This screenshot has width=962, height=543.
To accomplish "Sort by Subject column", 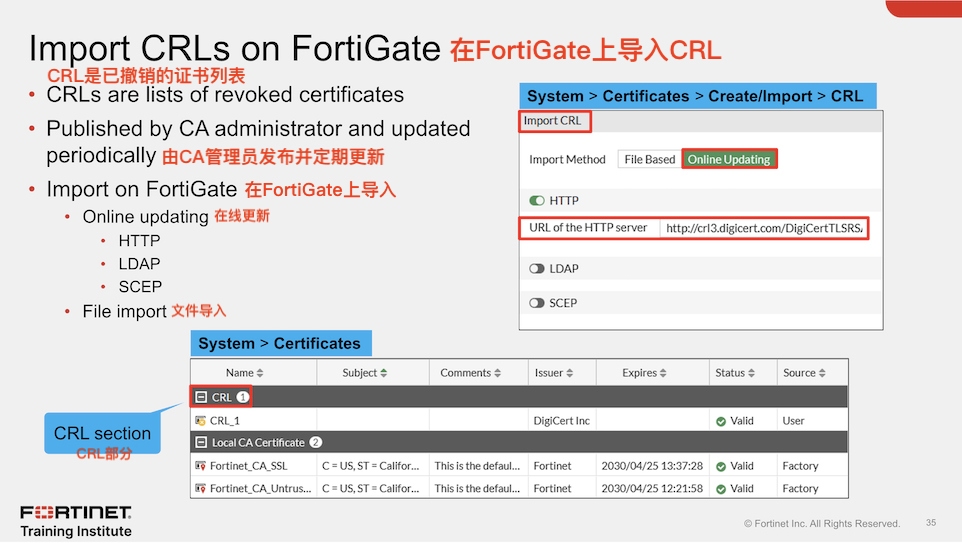I will 364,373.
